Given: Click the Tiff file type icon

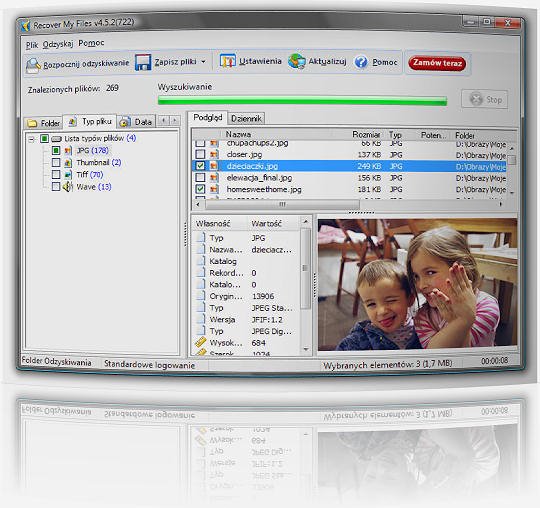Looking at the screenshot, I should (x=68, y=175).
